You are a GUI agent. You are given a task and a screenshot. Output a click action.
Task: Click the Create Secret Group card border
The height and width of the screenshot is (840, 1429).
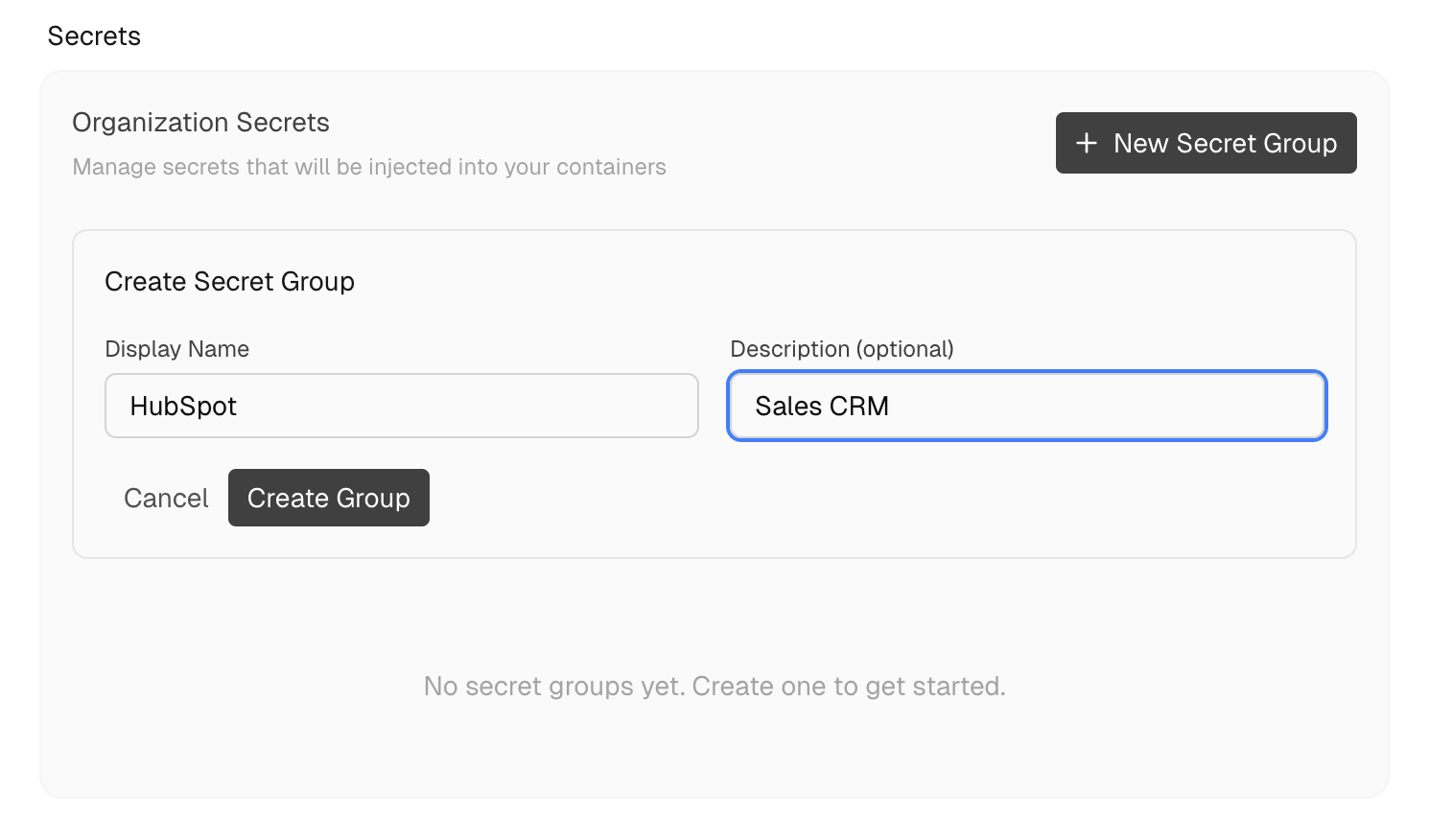[714, 230]
